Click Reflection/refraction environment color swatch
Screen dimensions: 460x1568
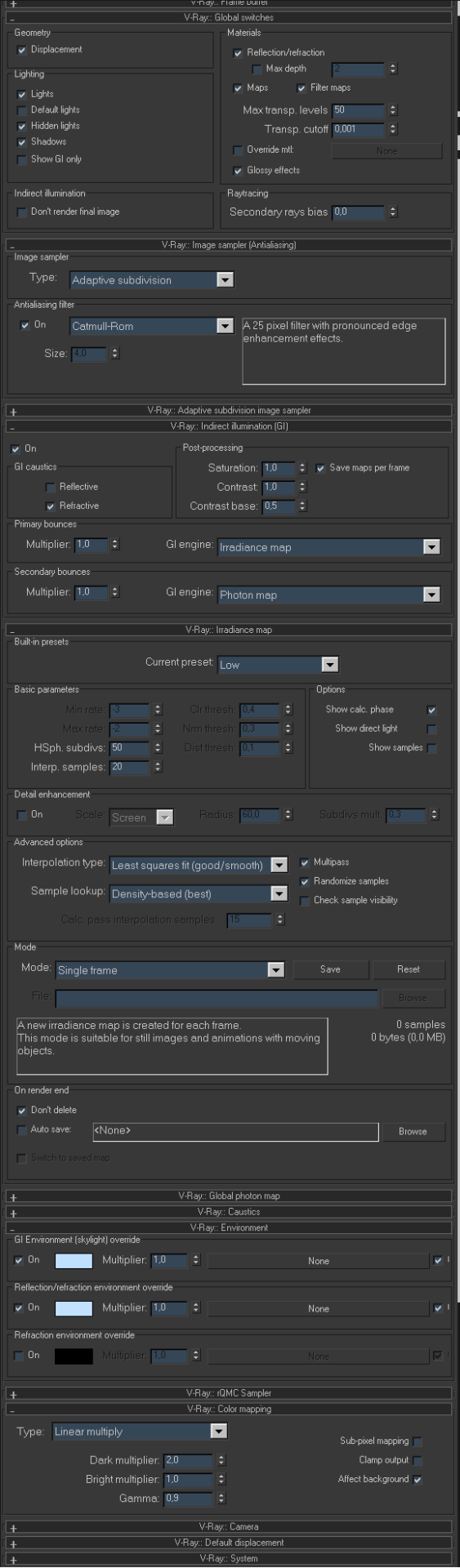pyautogui.click(x=74, y=1308)
